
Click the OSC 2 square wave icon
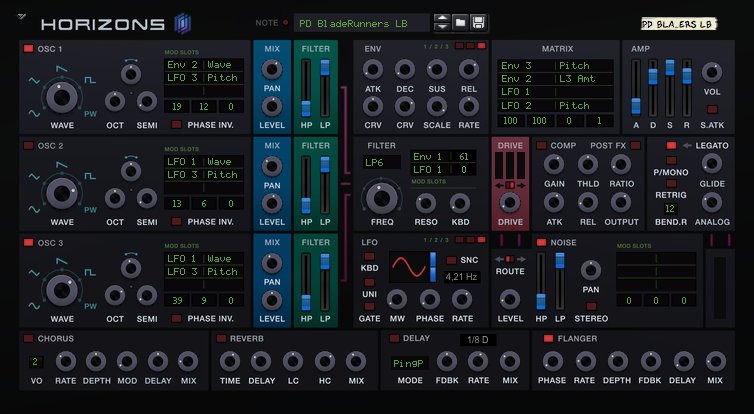(x=90, y=176)
